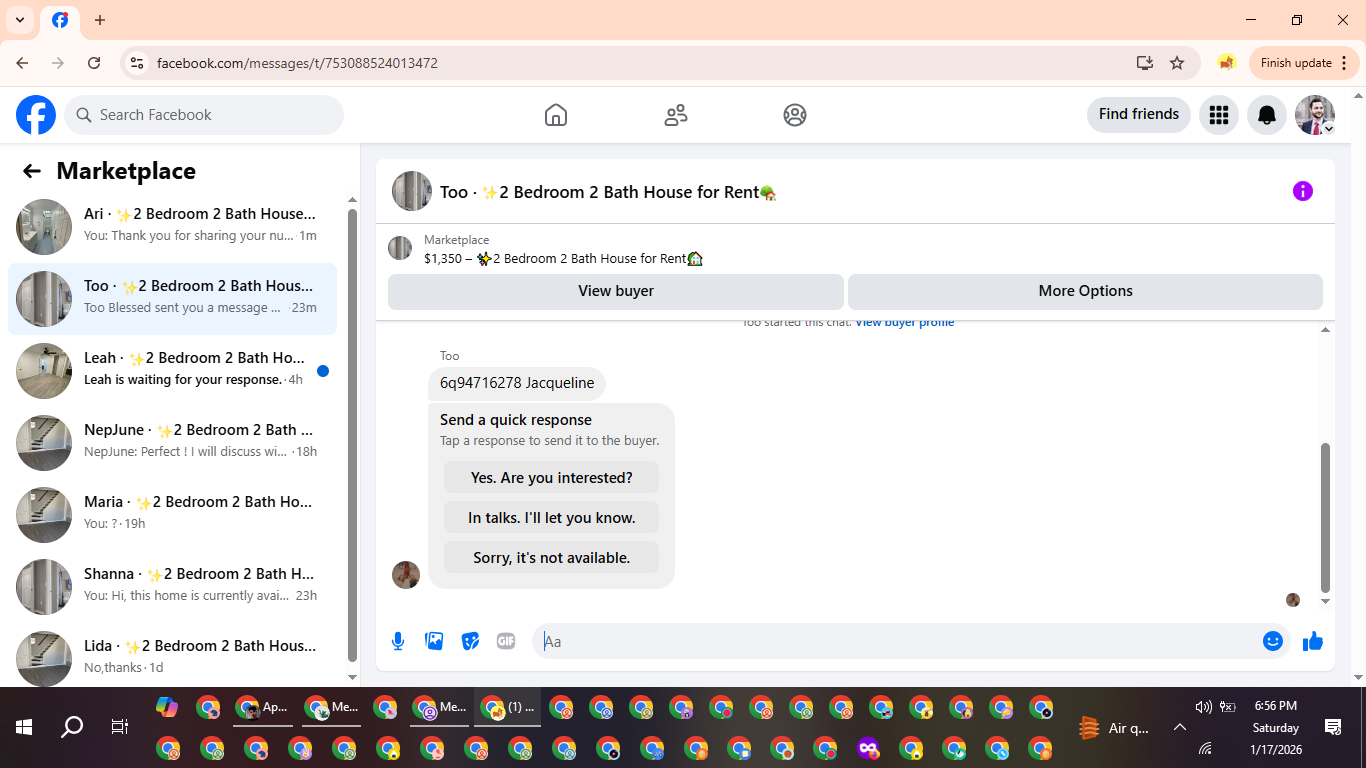The image size is (1366, 768).
Task: Open the View buyer profile link
Action: [x=905, y=322]
